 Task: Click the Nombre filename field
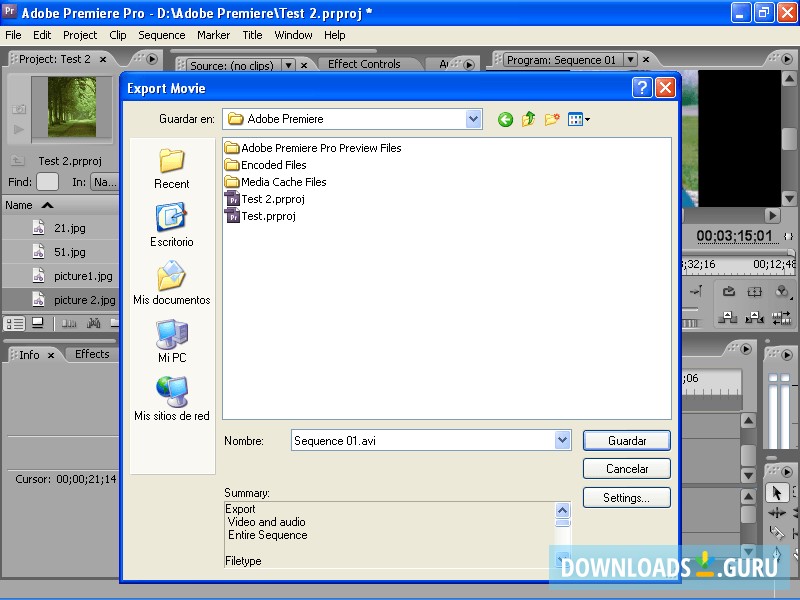tap(423, 440)
